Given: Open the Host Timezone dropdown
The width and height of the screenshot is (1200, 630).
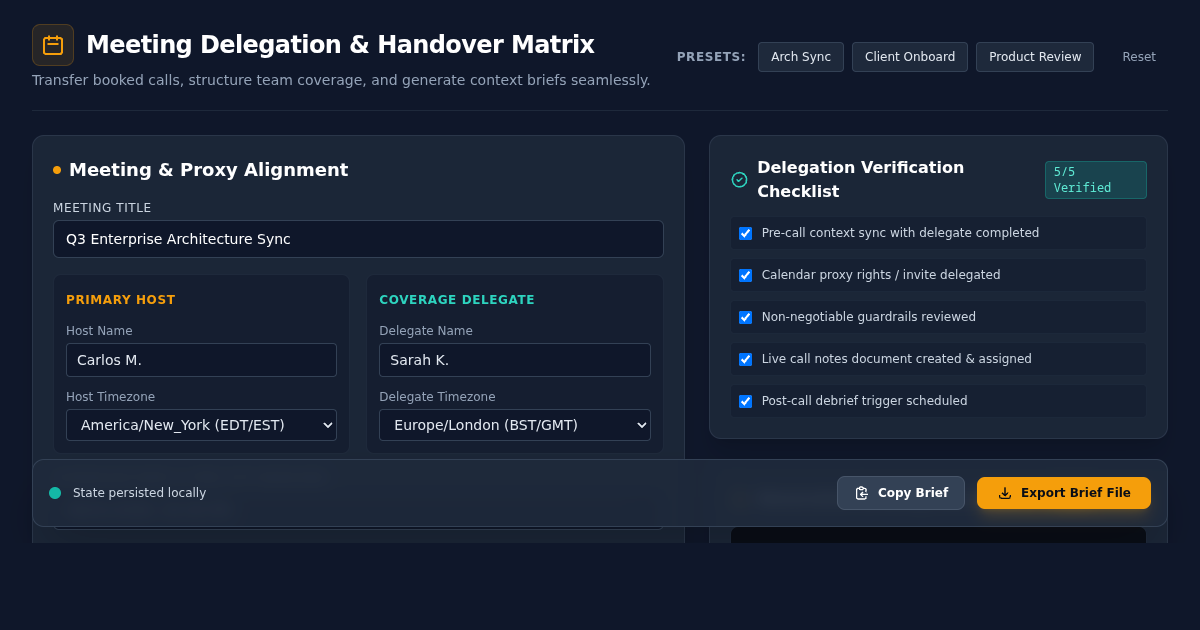Looking at the screenshot, I should point(201,425).
